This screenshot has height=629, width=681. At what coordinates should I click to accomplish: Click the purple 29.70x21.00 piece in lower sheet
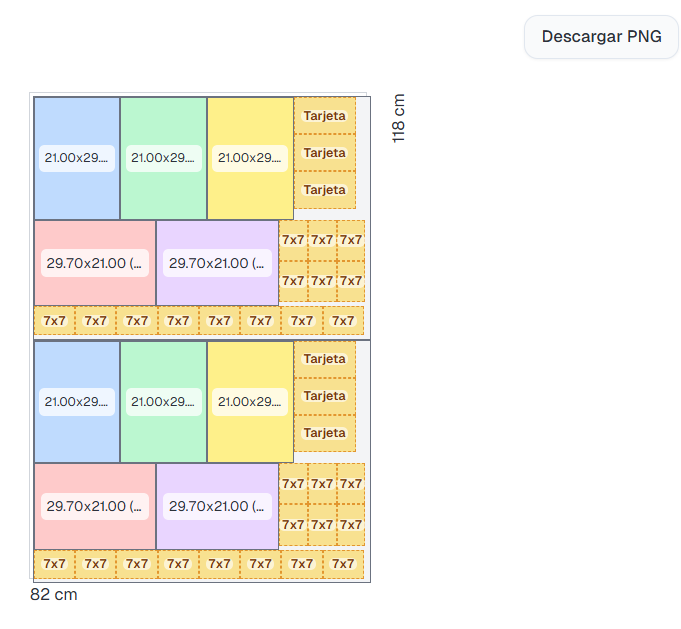pyautogui.click(x=217, y=506)
